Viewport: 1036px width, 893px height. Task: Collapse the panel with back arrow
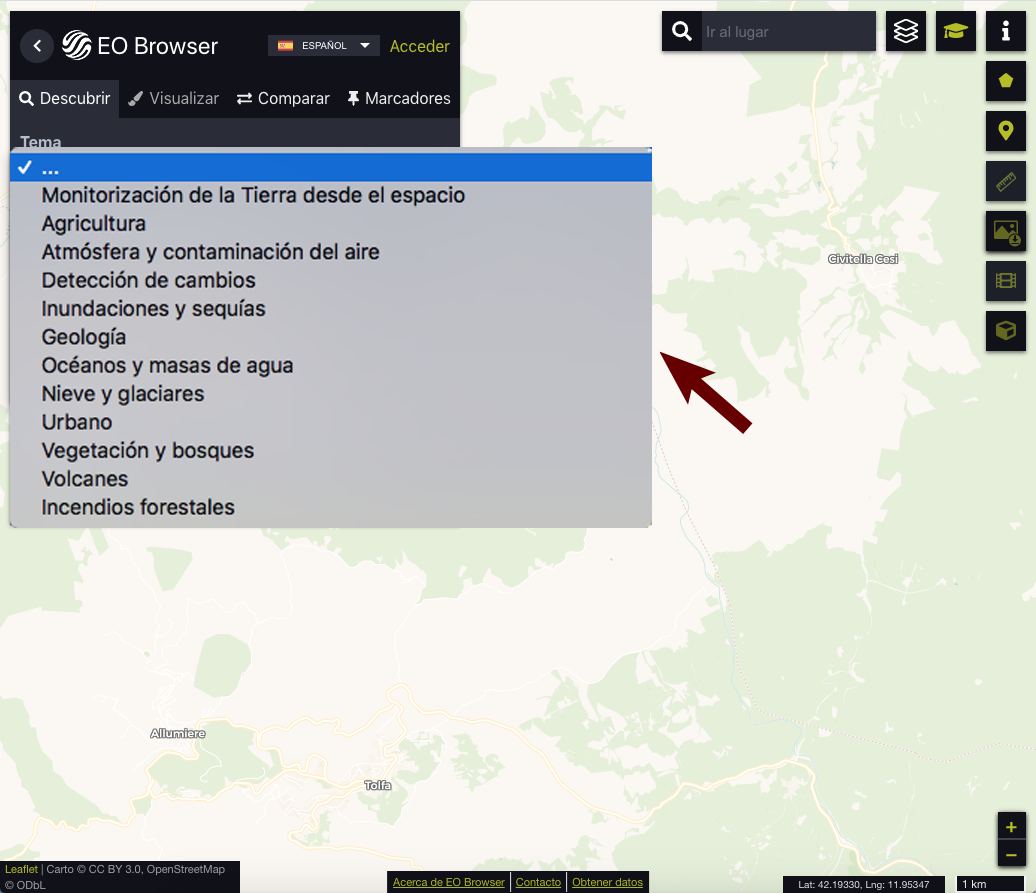(x=36, y=46)
